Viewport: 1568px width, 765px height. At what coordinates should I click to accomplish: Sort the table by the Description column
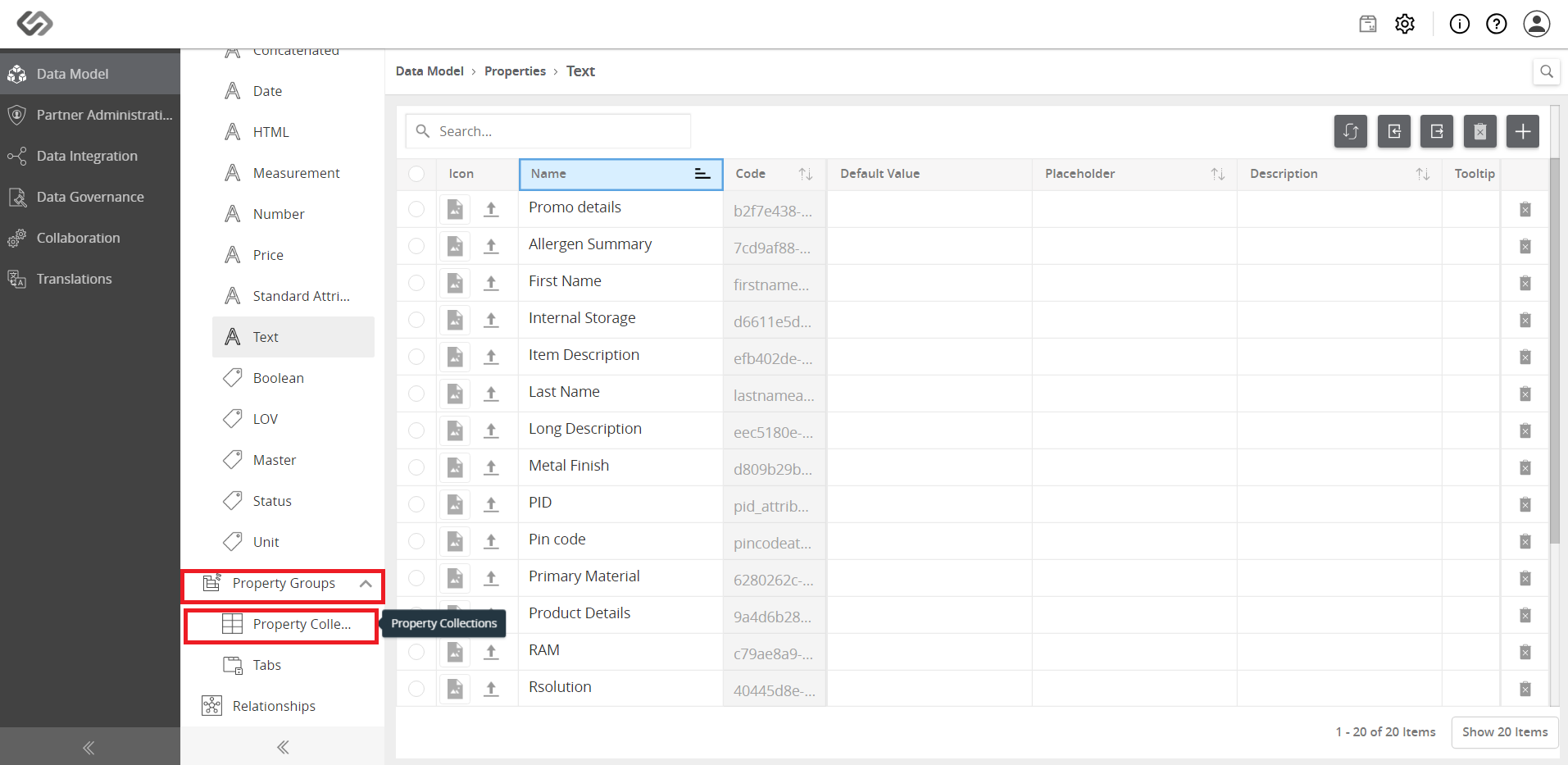pos(1423,174)
